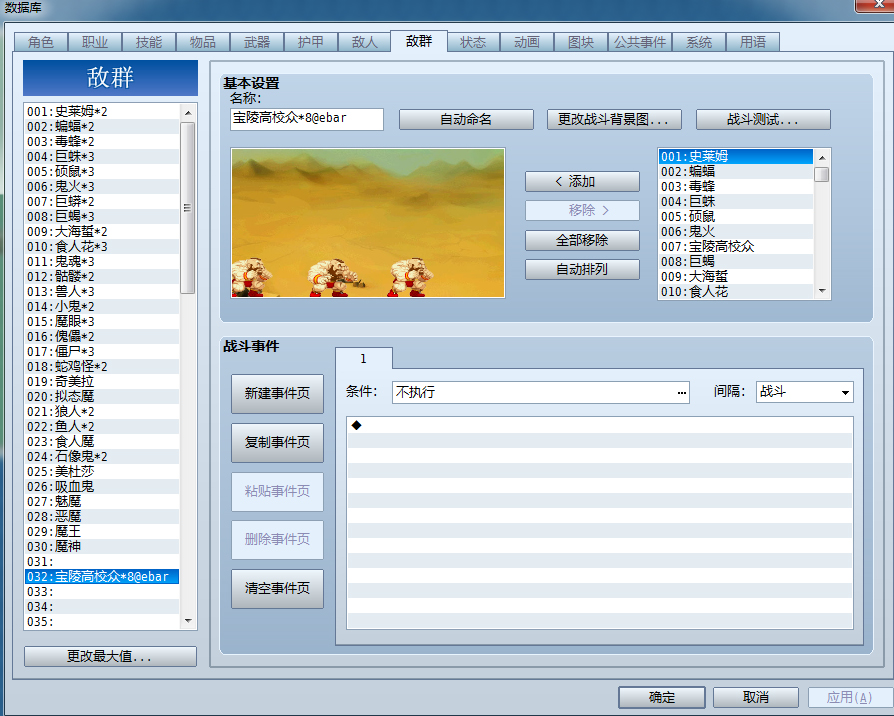Viewport: 894px width, 716px height.
Task: Click 清空事件页 button
Action: click(277, 588)
